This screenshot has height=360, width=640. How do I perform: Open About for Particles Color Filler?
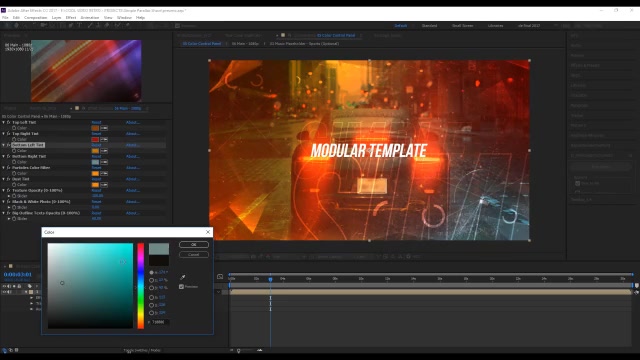click(x=133, y=168)
